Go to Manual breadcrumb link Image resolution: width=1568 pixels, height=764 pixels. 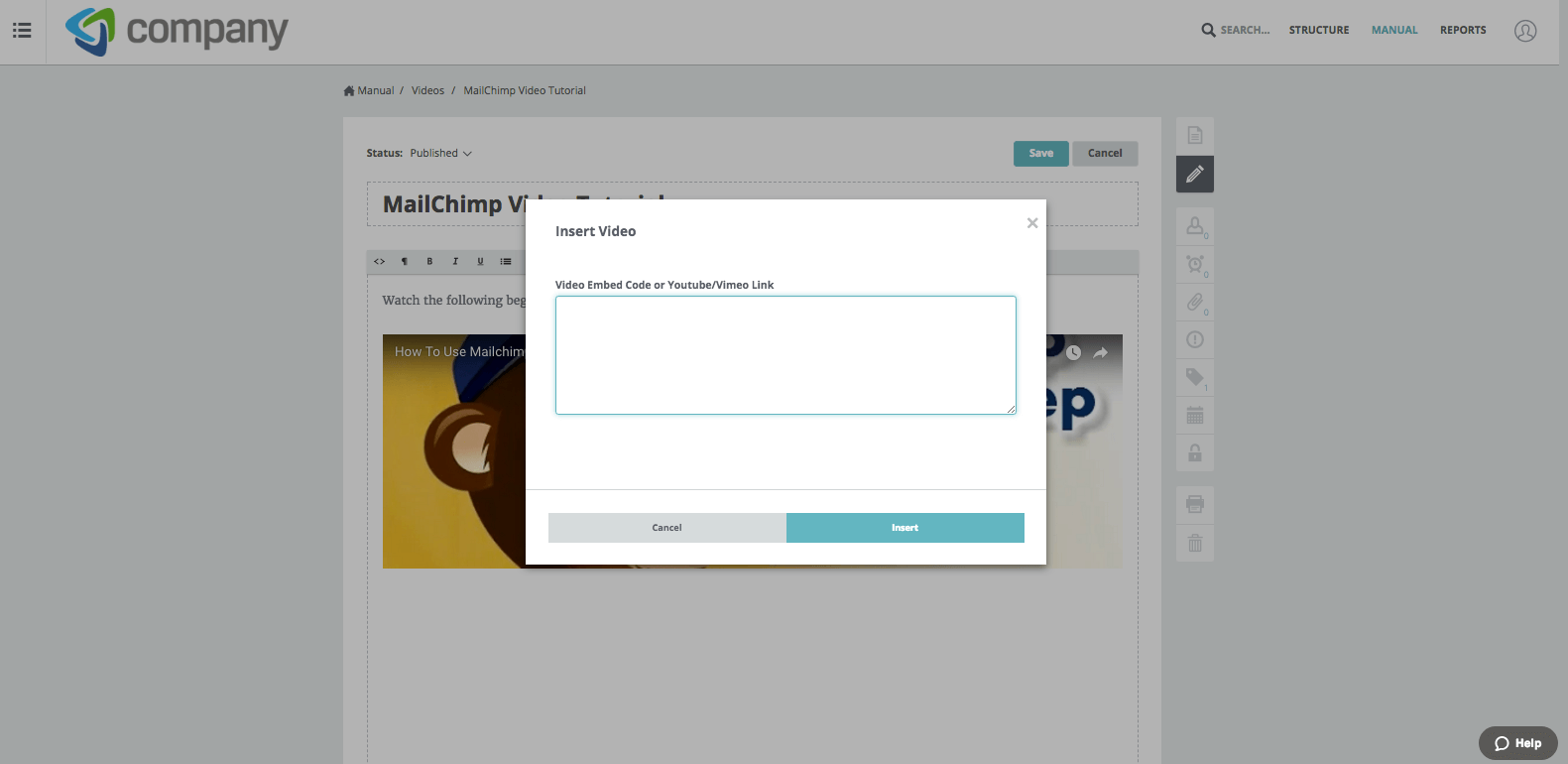click(376, 91)
